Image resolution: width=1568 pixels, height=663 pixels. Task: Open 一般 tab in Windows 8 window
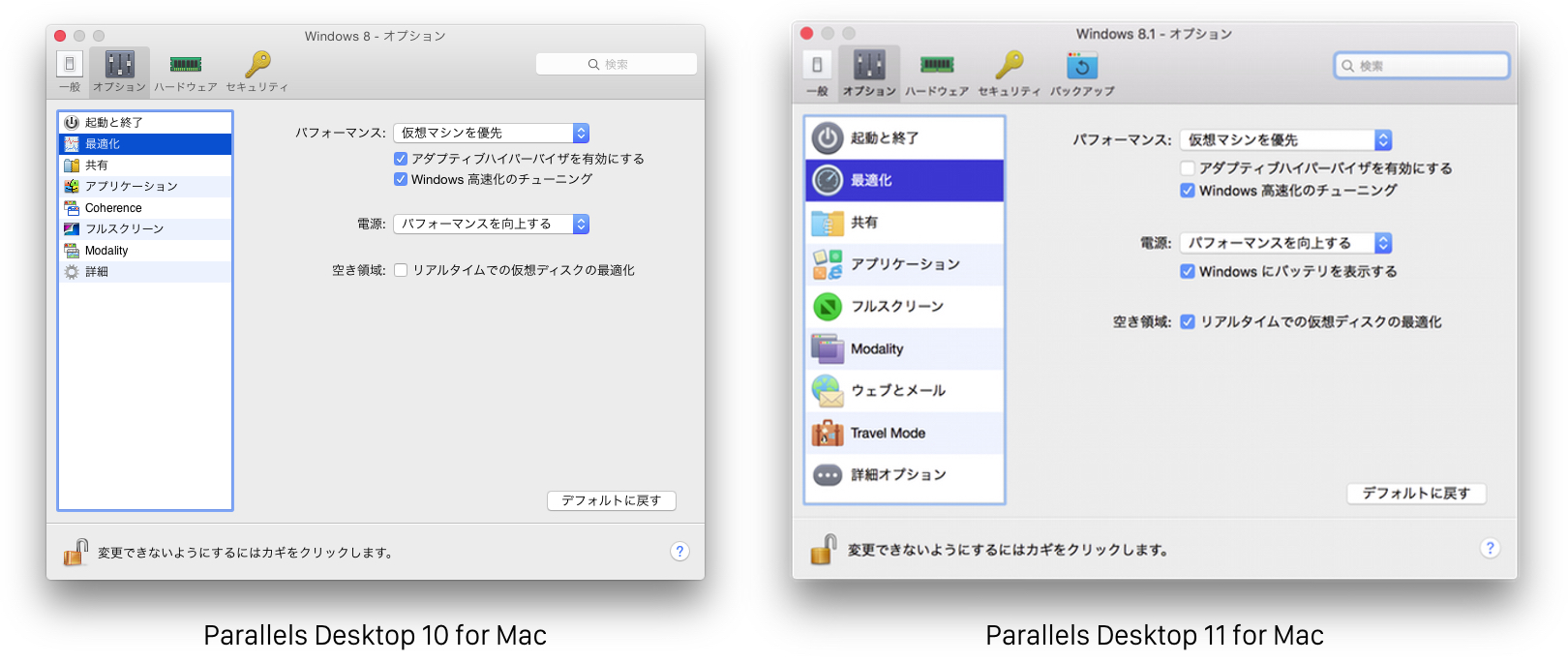point(70,72)
